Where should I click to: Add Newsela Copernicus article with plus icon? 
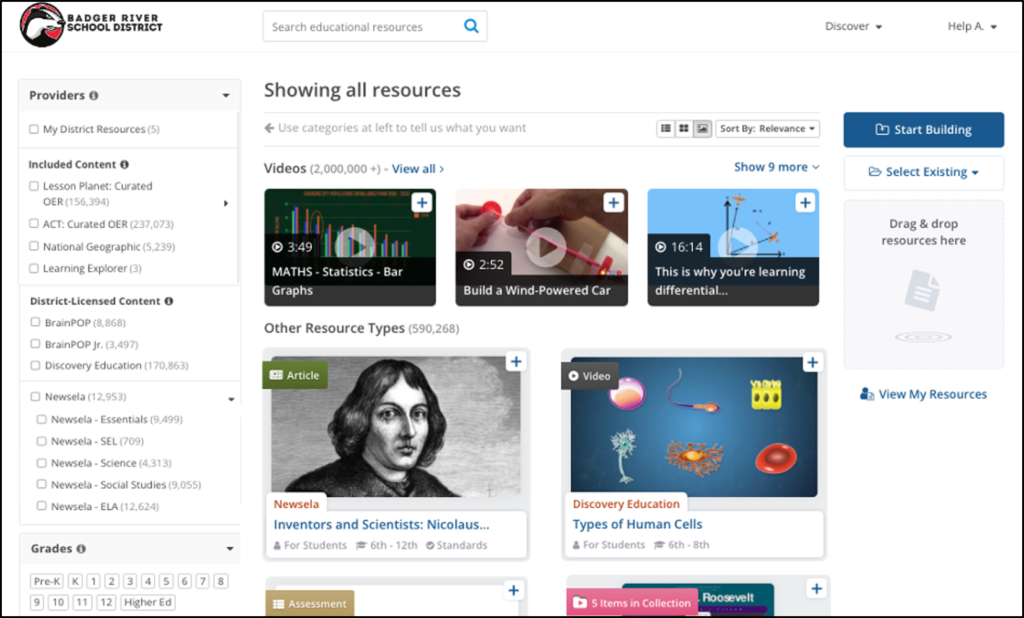click(516, 362)
